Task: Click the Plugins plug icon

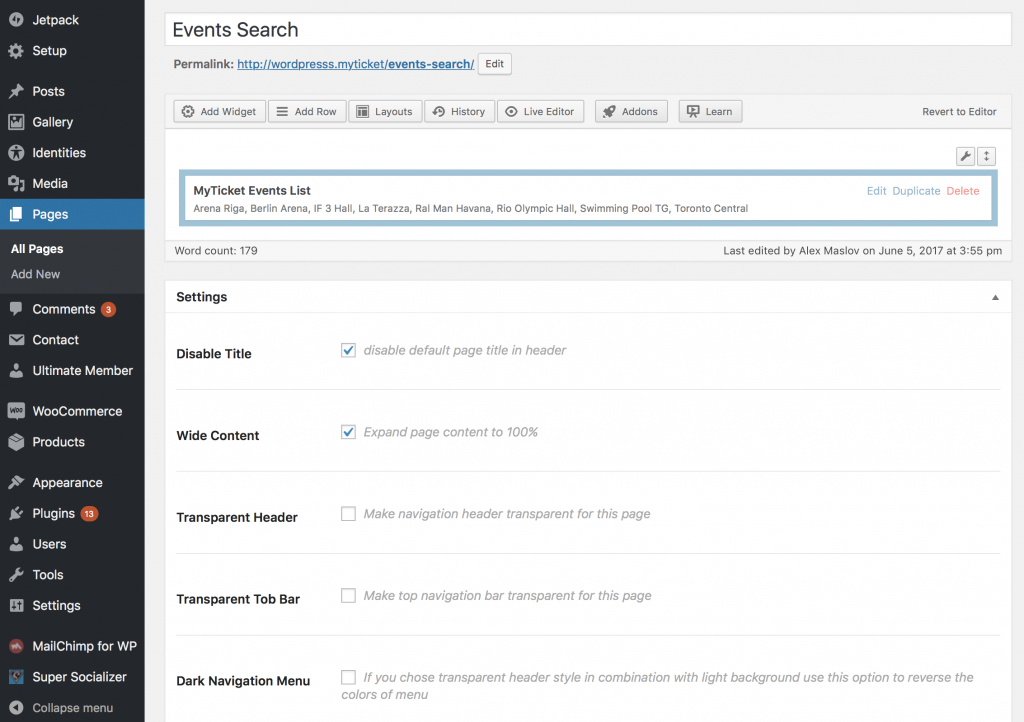Action: tap(16, 513)
